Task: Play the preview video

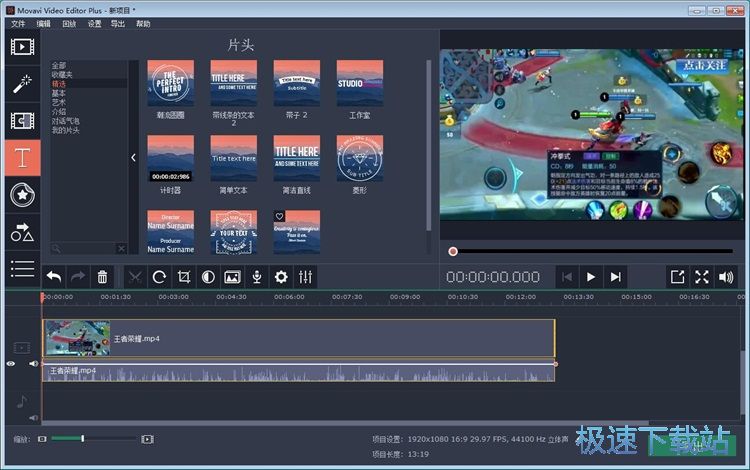Action: (591, 277)
